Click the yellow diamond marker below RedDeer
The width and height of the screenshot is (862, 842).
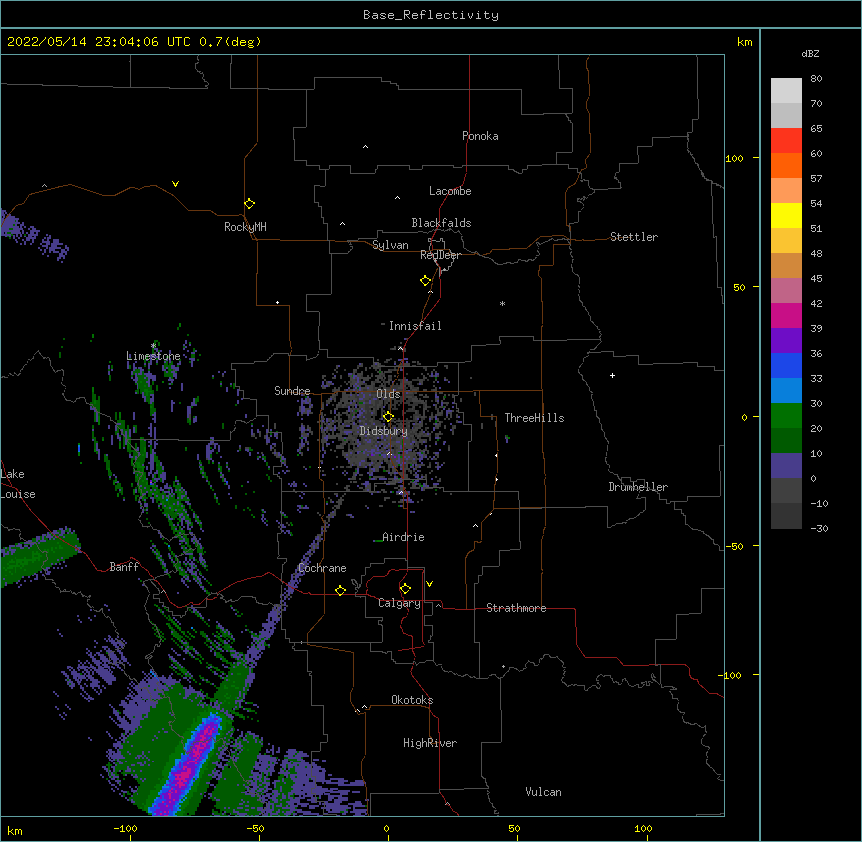coord(426,281)
